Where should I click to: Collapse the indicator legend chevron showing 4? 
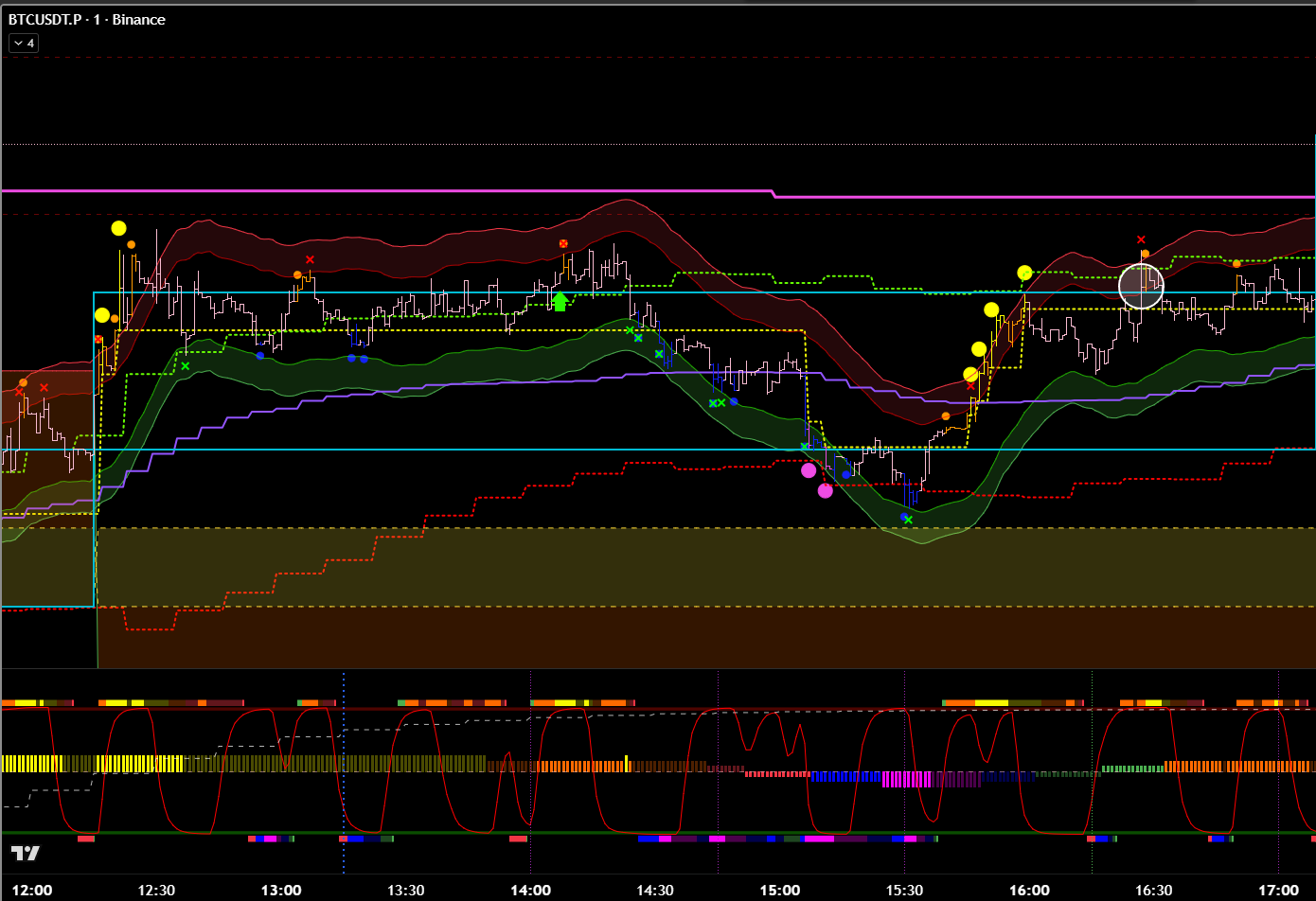tap(24, 43)
